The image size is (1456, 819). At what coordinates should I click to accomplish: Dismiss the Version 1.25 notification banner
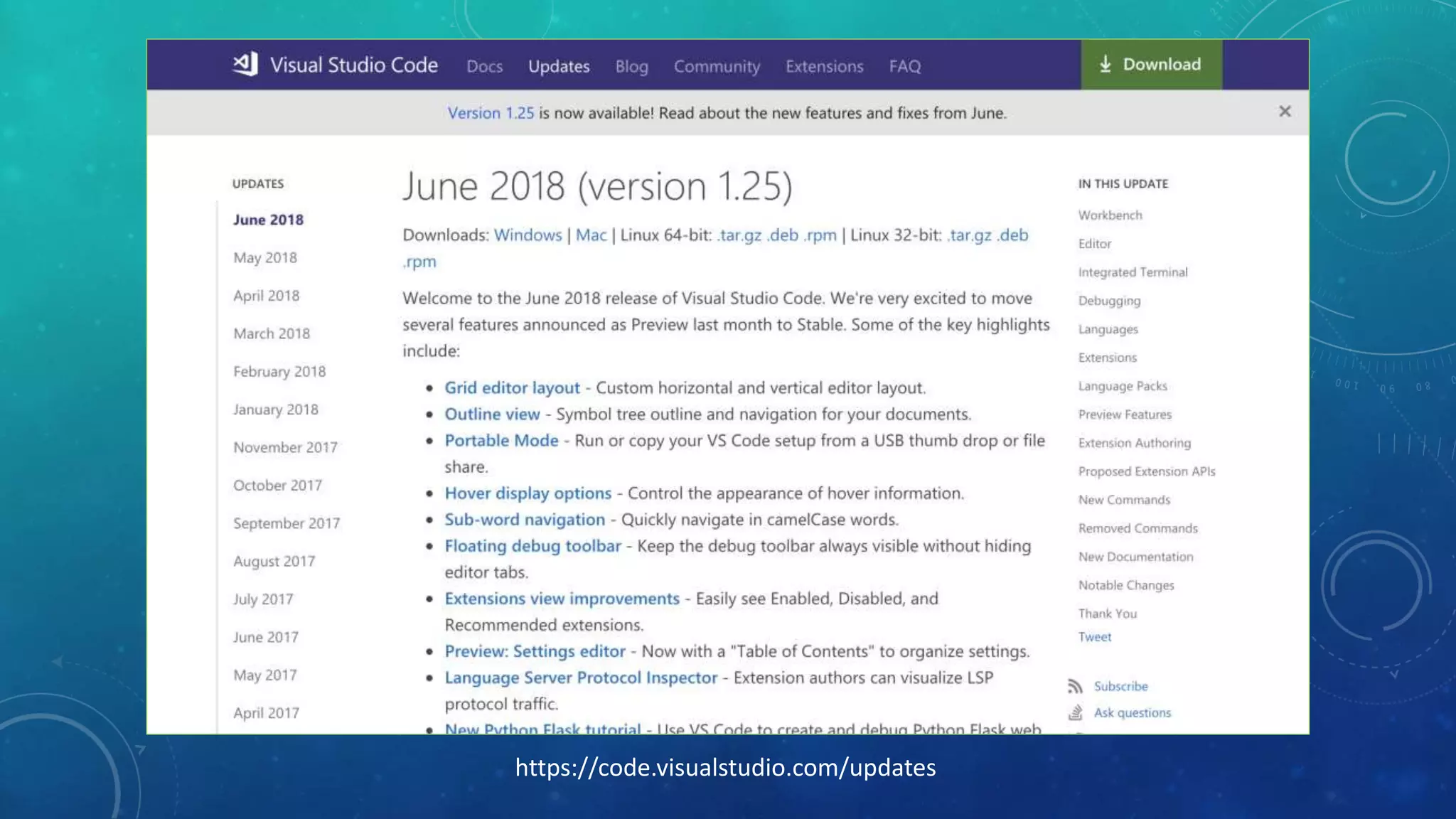tap(1285, 112)
